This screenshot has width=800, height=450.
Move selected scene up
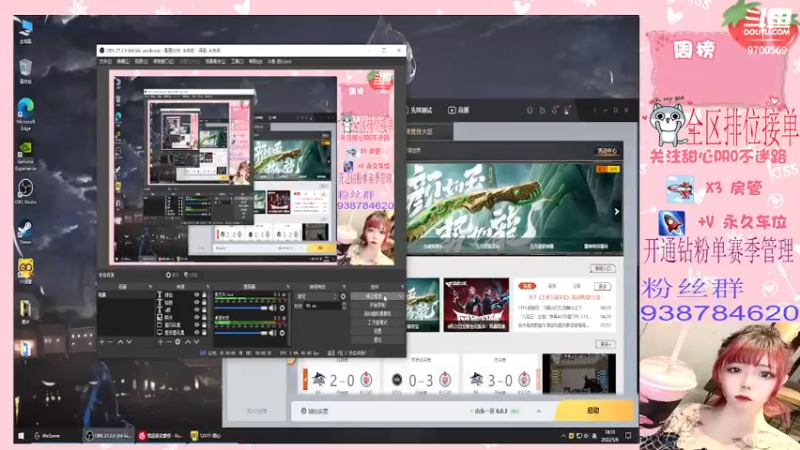tap(120, 342)
